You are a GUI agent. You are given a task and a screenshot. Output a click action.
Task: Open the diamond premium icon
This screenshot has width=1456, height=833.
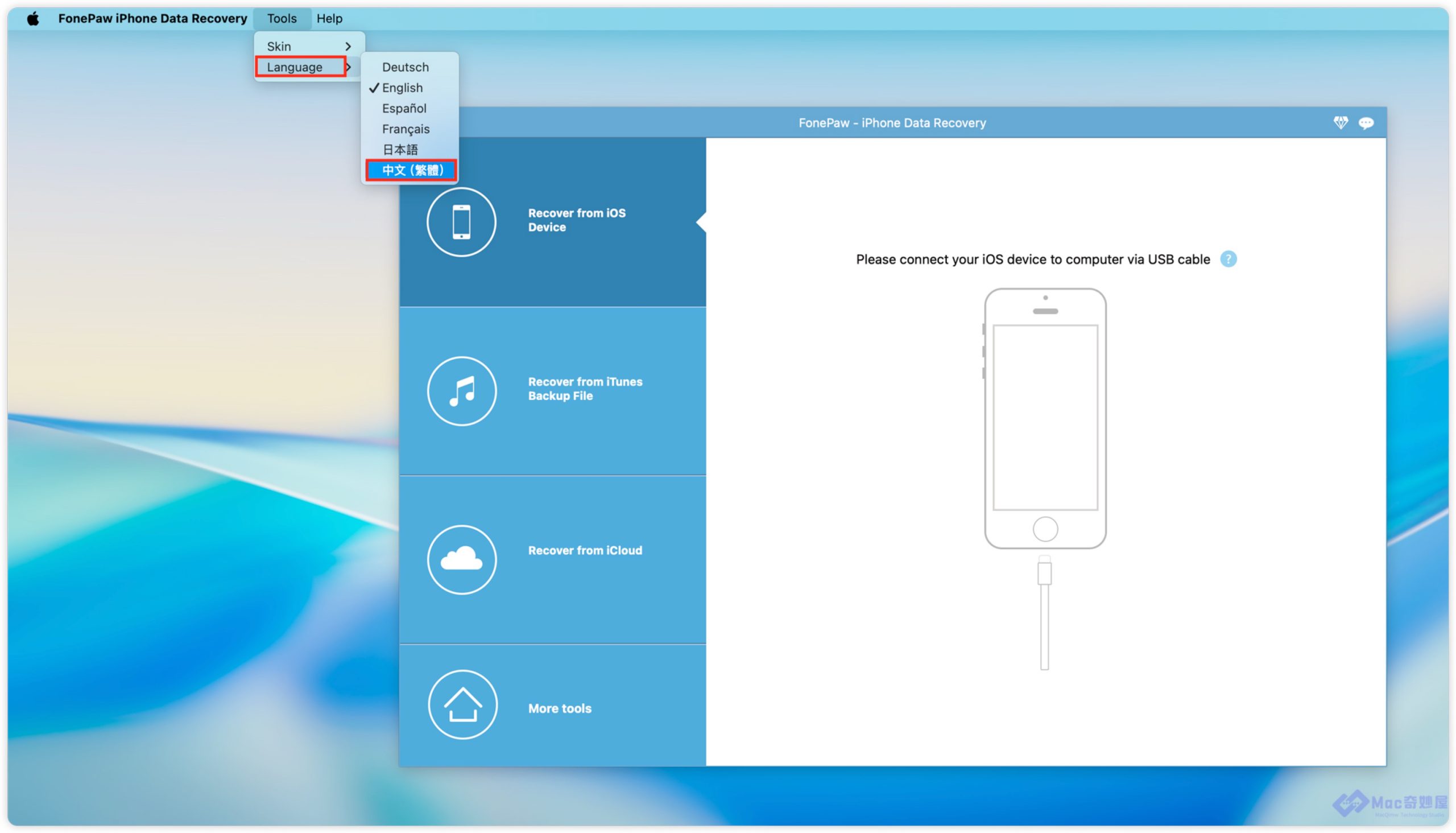pyautogui.click(x=1340, y=122)
